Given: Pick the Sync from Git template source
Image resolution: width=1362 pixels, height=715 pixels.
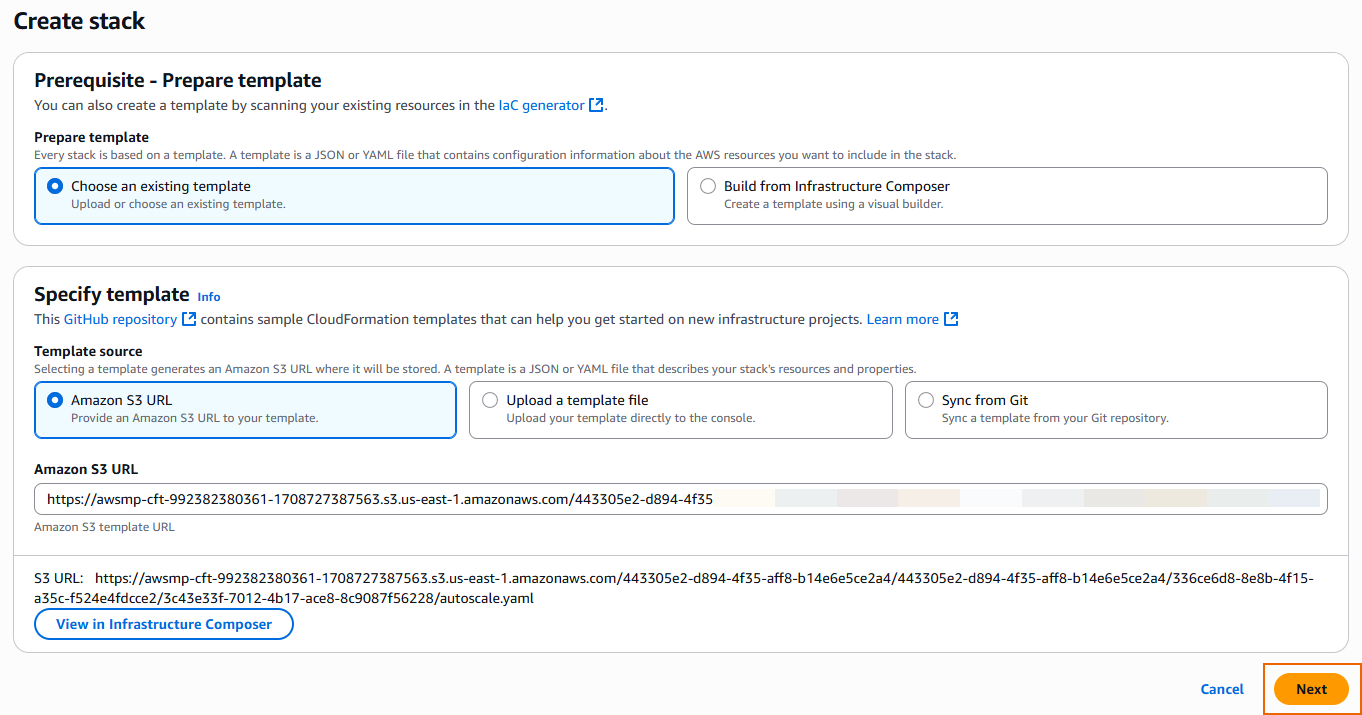Looking at the screenshot, I should pyautogui.click(x=926, y=400).
